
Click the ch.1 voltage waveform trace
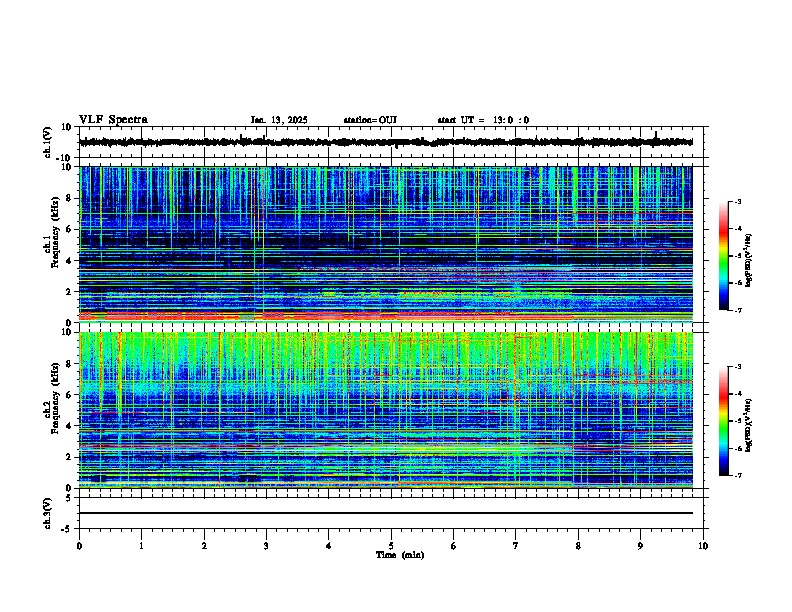(386, 142)
